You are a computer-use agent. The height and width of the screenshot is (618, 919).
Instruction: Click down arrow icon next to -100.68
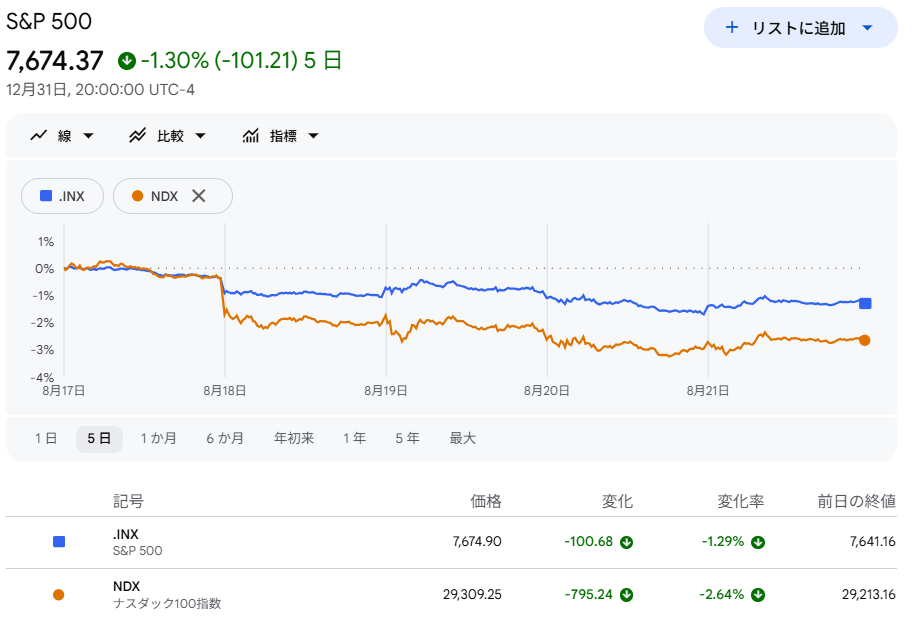click(627, 542)
